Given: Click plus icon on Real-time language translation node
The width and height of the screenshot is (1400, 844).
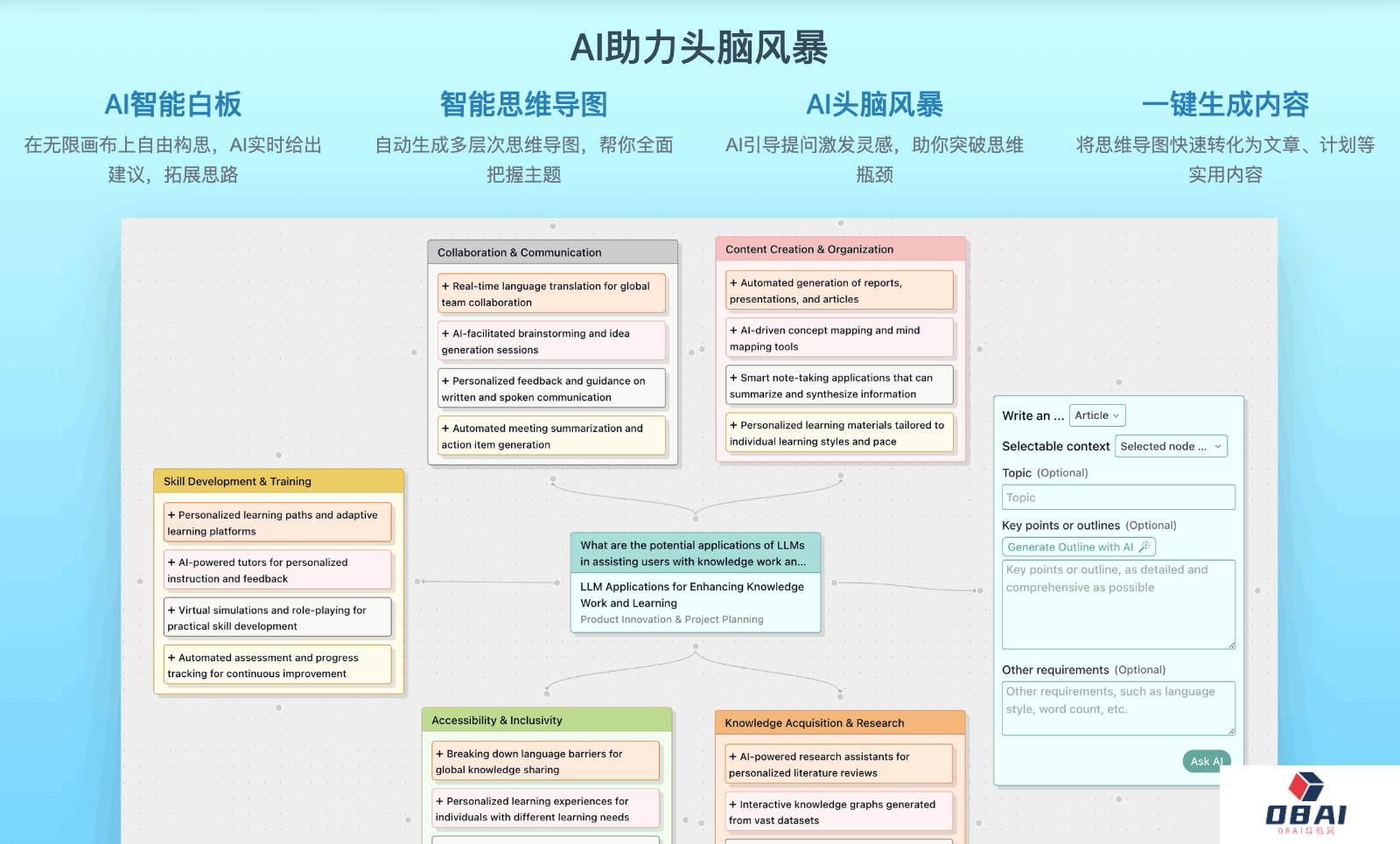Looking at the screenshot, I should (445, 286).
